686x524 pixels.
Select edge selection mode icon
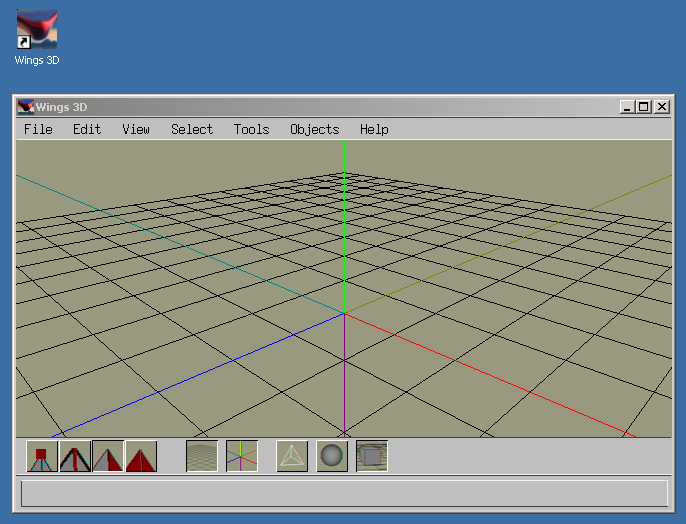[x=75, y=456]
